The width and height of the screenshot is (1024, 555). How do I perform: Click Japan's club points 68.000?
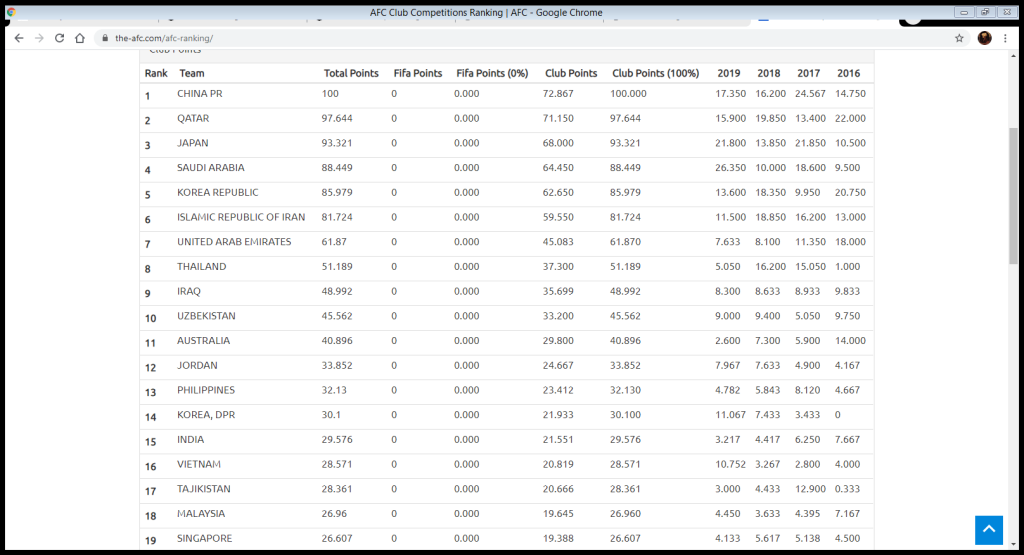(x=558, y=143)
